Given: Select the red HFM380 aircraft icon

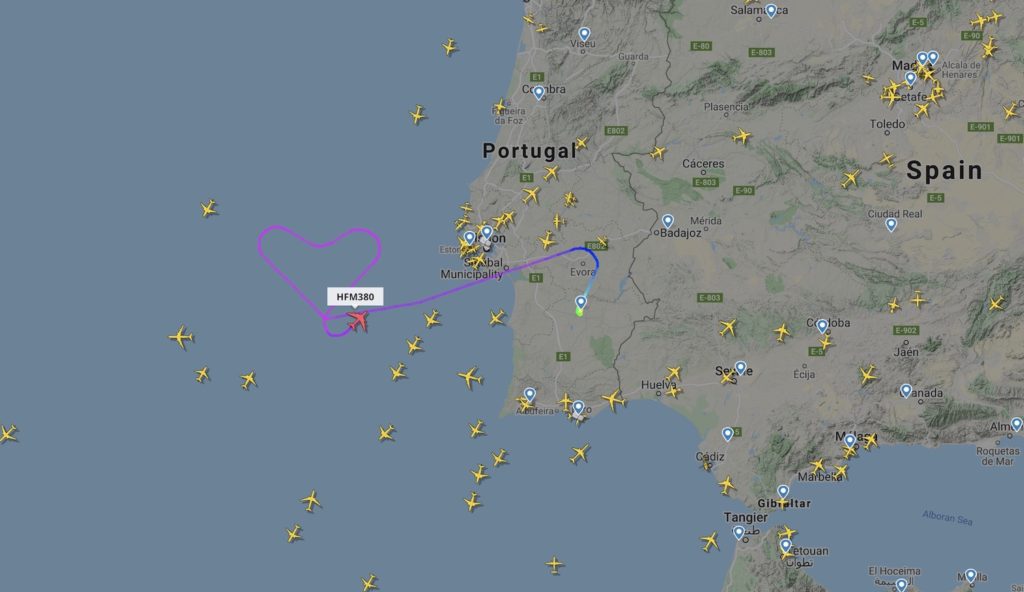Looking at the screenshot, I should 357,320.
